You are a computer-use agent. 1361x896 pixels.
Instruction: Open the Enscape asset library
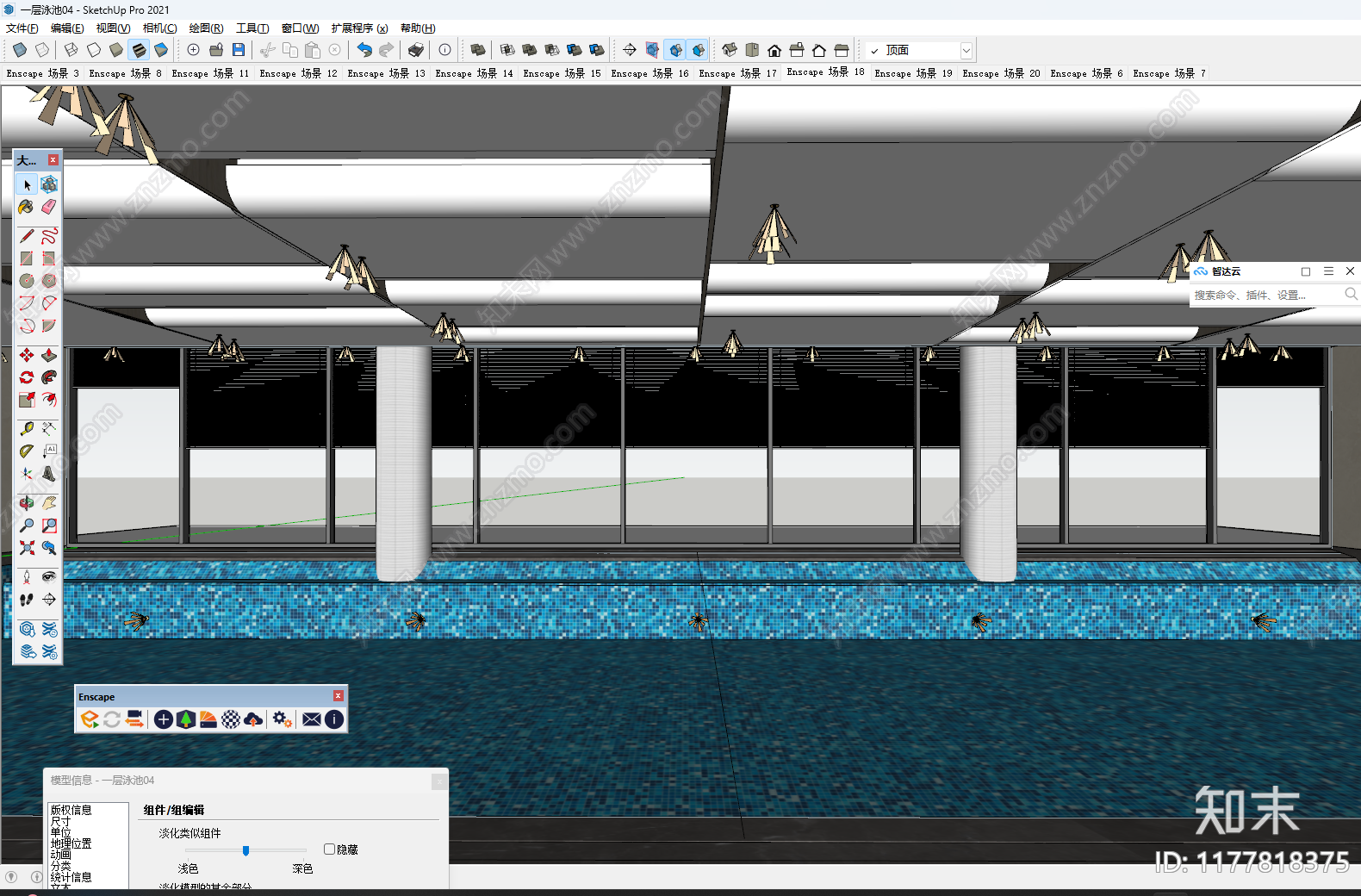[186, 719]
